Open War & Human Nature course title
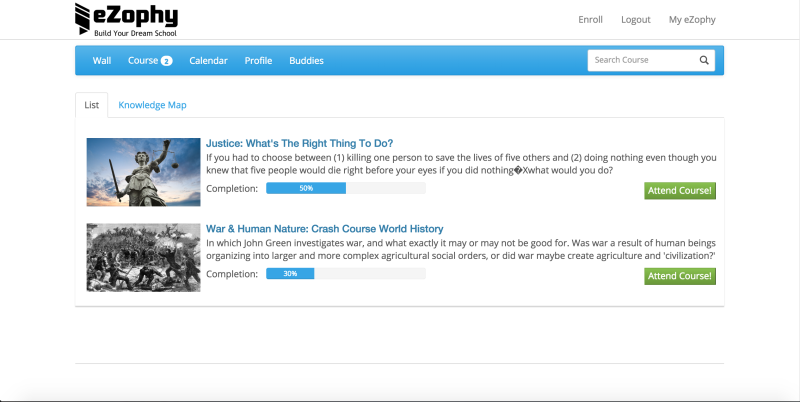The height and width of the screenshot is (402, 800). [x=324, y=229]
